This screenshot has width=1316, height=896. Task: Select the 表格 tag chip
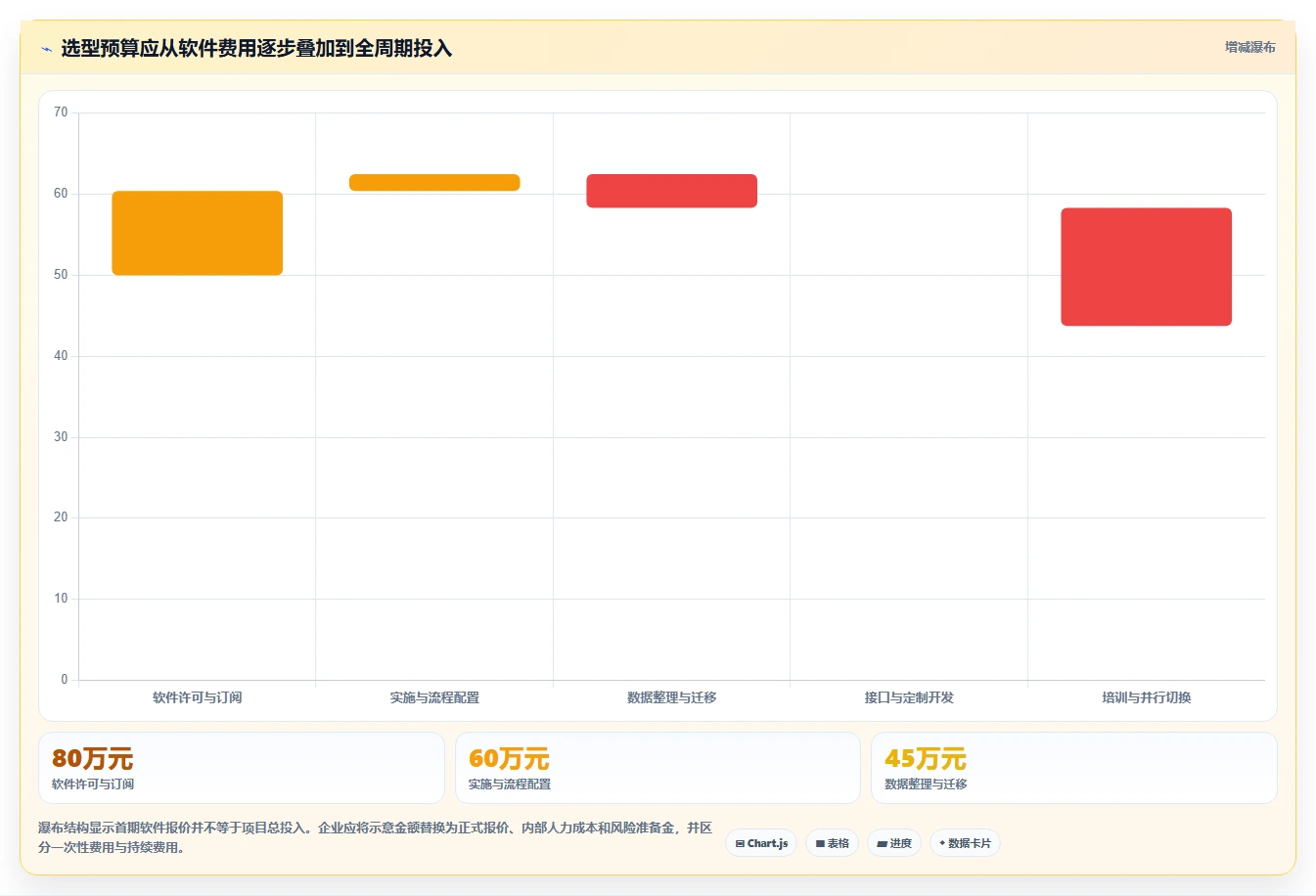[832, 843]
